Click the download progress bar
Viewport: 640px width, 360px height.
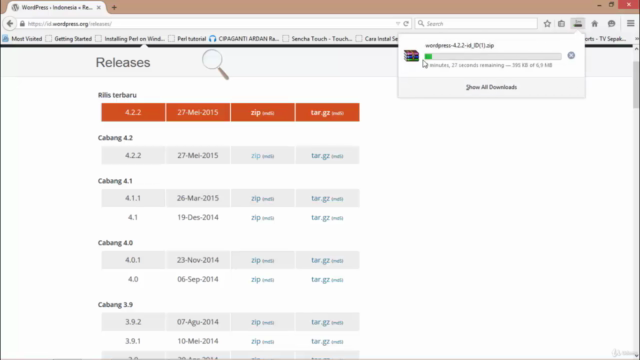click(493, 56)
